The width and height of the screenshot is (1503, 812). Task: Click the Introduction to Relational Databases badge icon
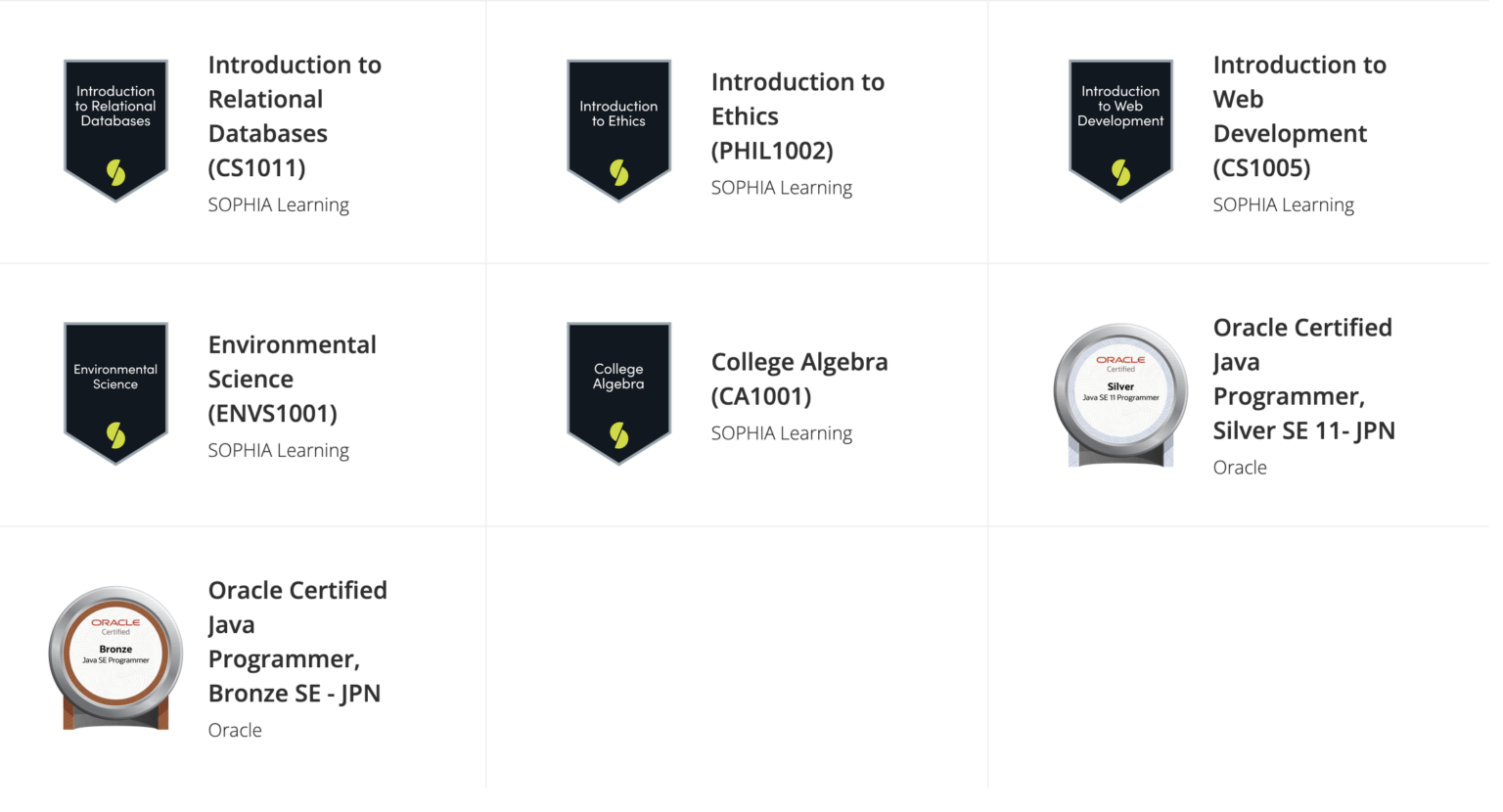click(x=115, y=130)
